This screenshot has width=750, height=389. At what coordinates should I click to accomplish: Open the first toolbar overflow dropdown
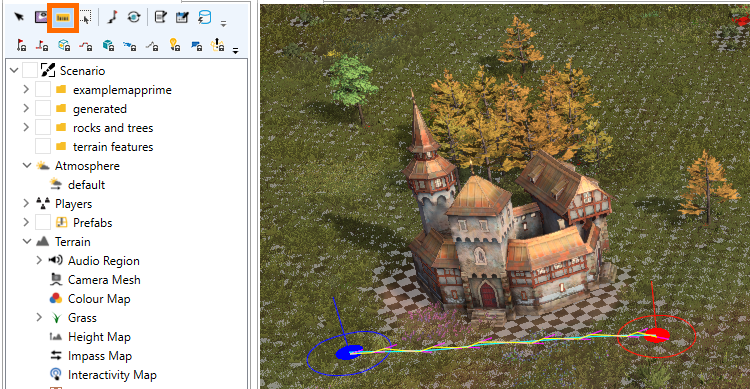[223, 23]
